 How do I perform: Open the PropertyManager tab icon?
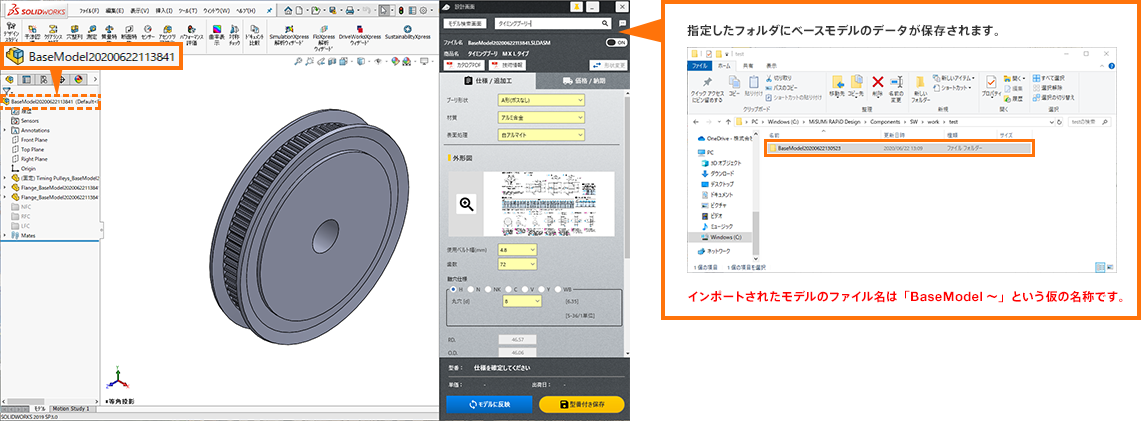click(x=27, y=79)
